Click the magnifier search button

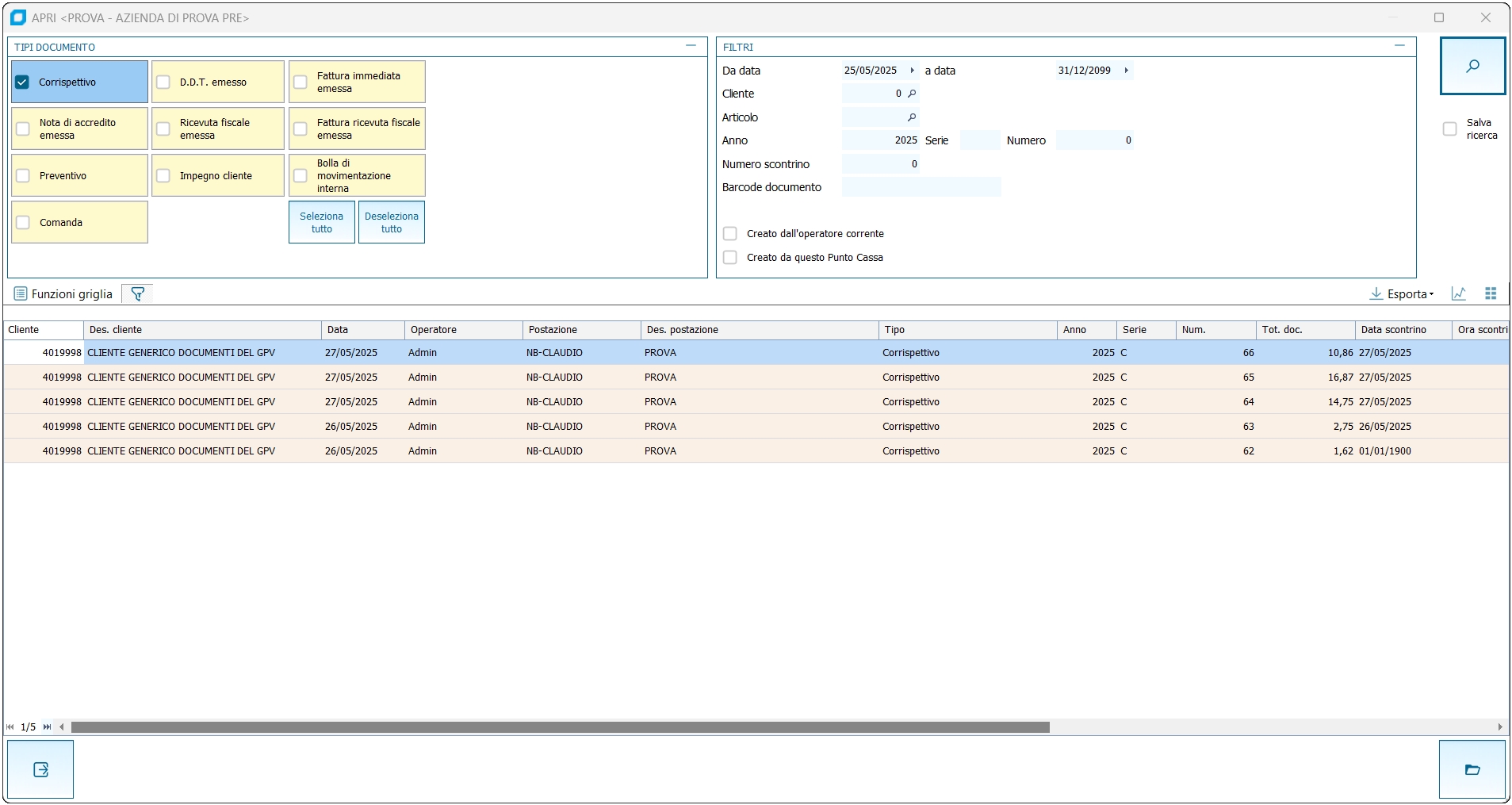(x=1472, y=66)
